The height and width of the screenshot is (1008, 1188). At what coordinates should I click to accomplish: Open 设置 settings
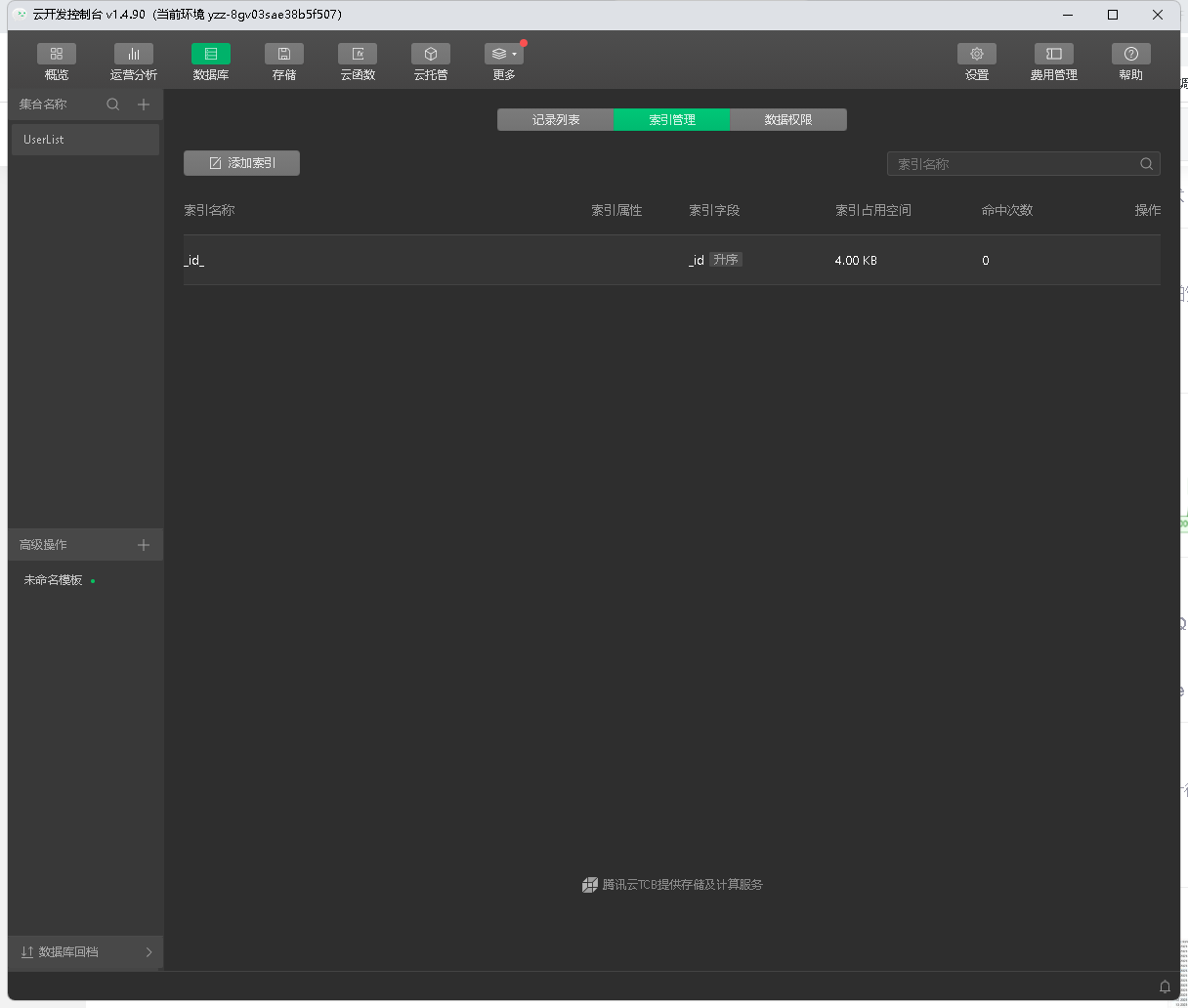click(x=977, y=63)
